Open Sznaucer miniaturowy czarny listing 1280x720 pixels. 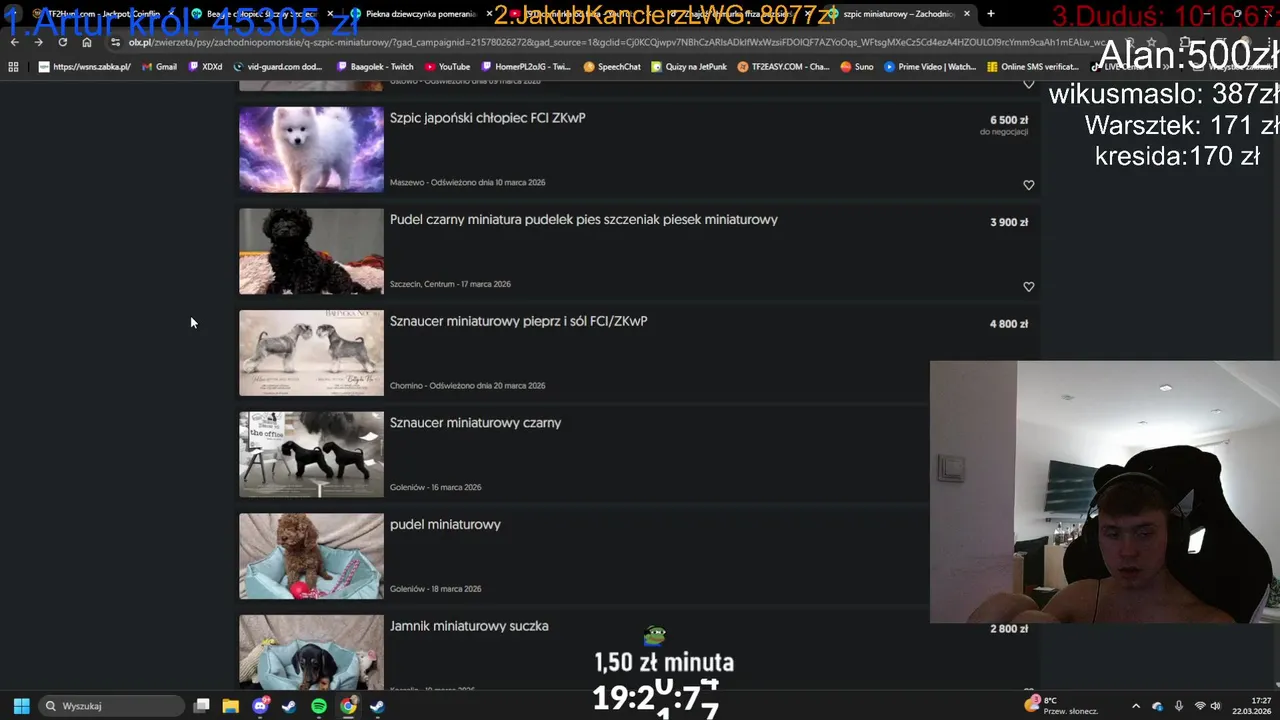(475, 423)
